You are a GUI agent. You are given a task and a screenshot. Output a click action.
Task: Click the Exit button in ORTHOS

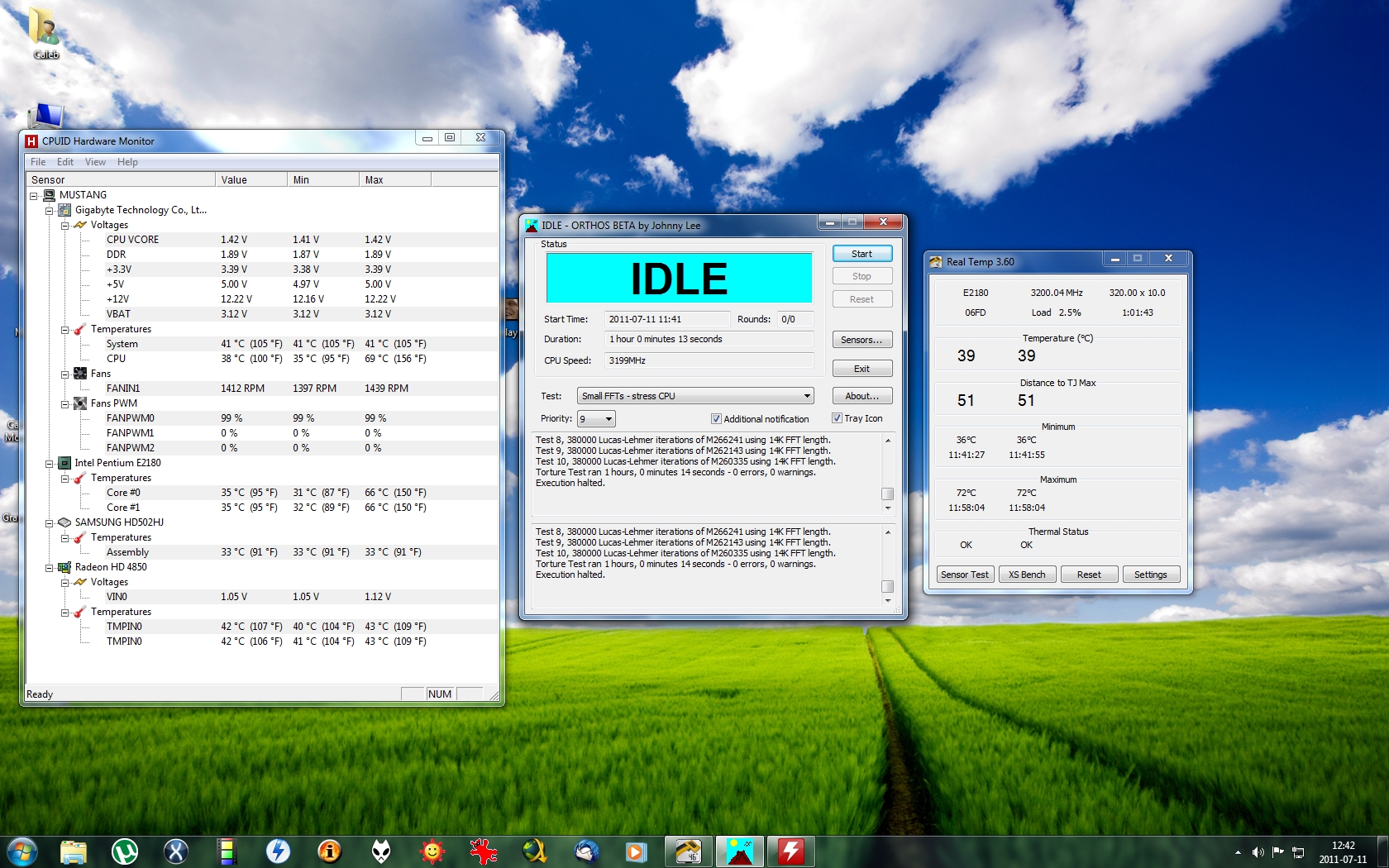click(862, 369)
